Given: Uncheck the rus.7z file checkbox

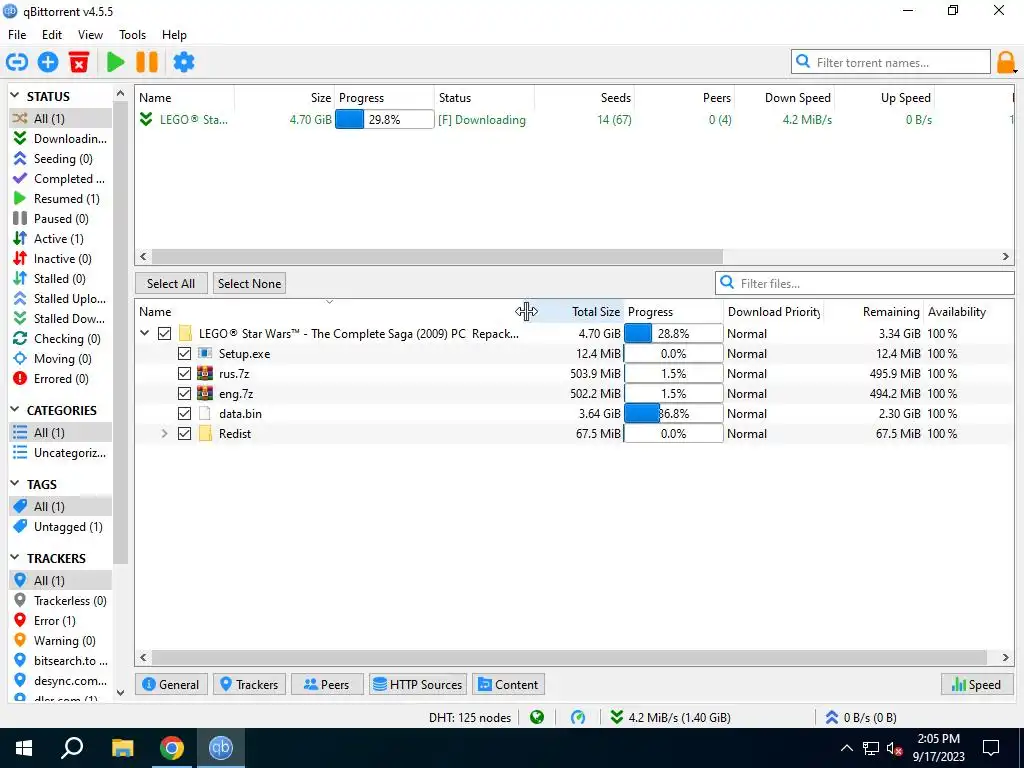Looking at the screenshot, I should click(x=184, y=374).
